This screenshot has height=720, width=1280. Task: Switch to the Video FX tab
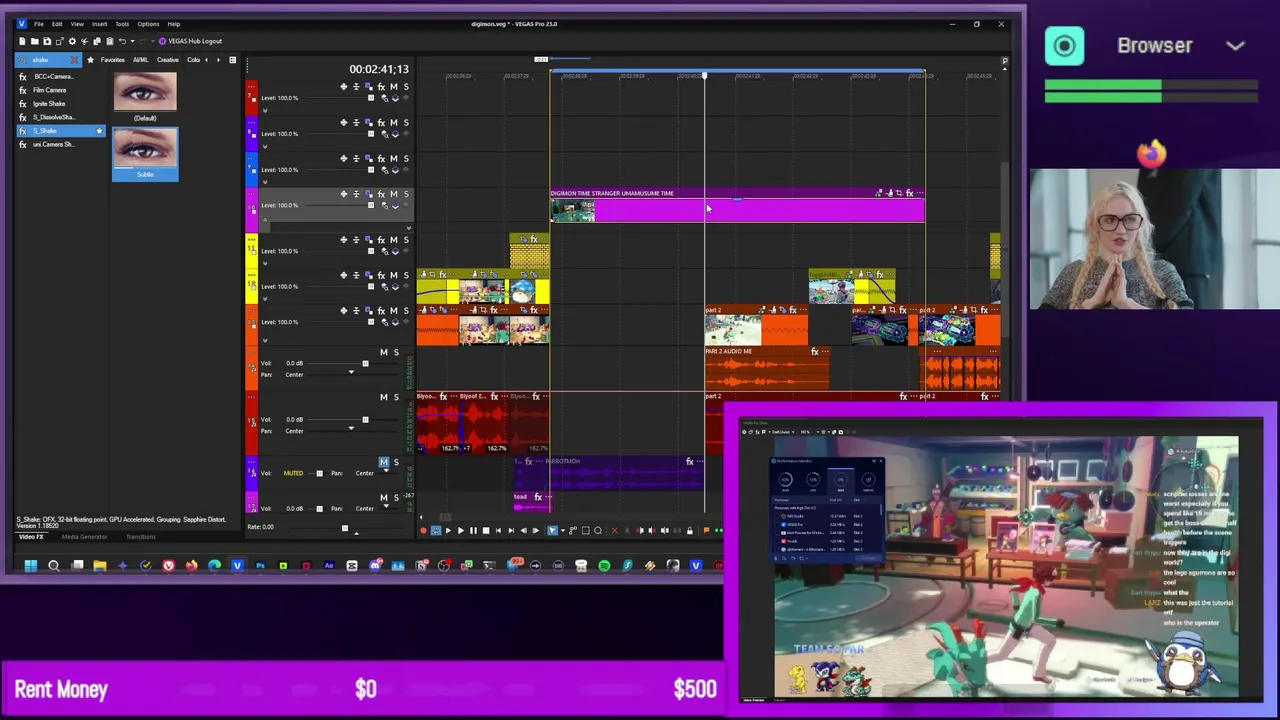coord(31,537)
